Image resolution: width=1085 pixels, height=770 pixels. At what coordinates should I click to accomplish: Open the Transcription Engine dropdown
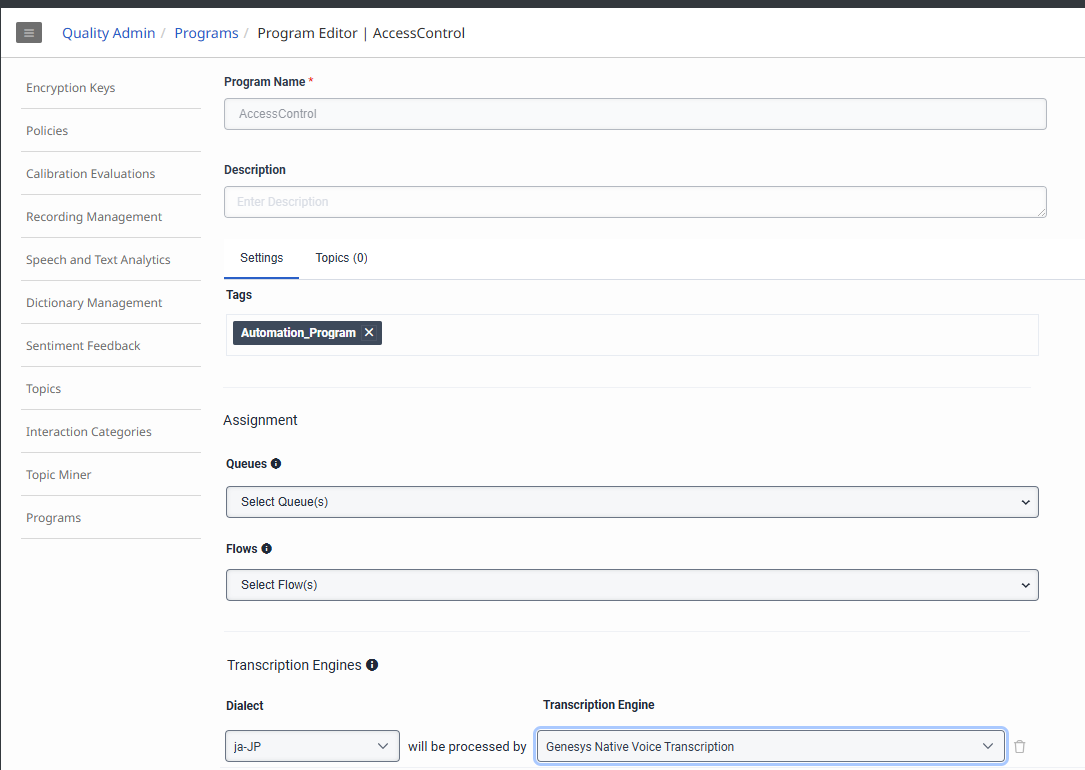point(770,746)
